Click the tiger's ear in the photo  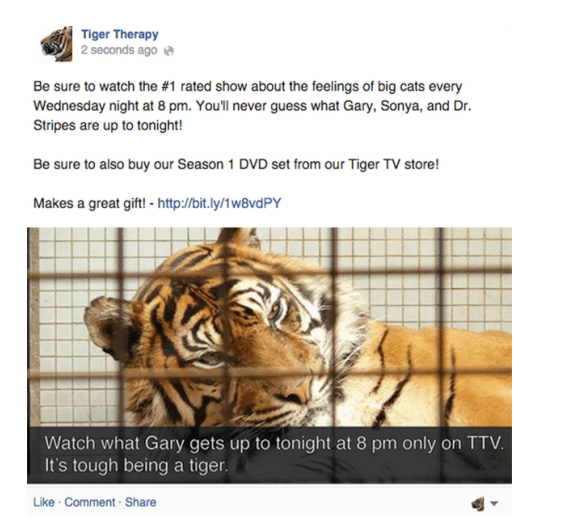pyautogui.click(x=107, y=327)
